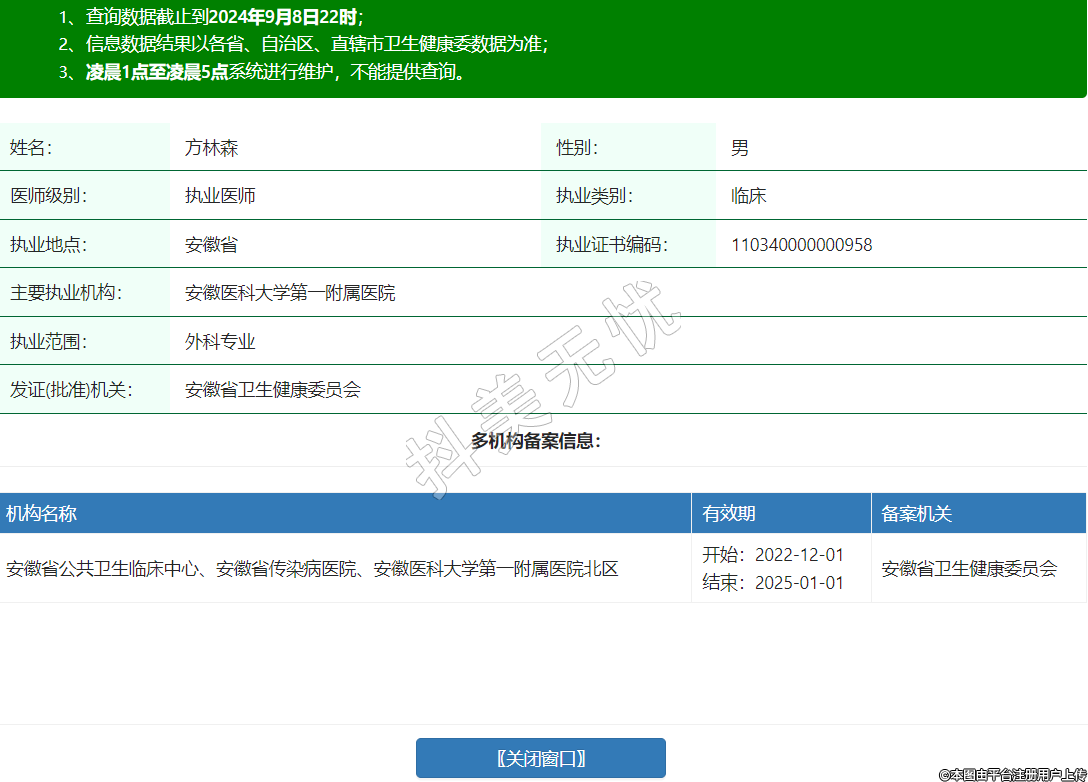Click the 执业证书编码 field label
Screen dimensions: 1088x782
tap(611, 245)
